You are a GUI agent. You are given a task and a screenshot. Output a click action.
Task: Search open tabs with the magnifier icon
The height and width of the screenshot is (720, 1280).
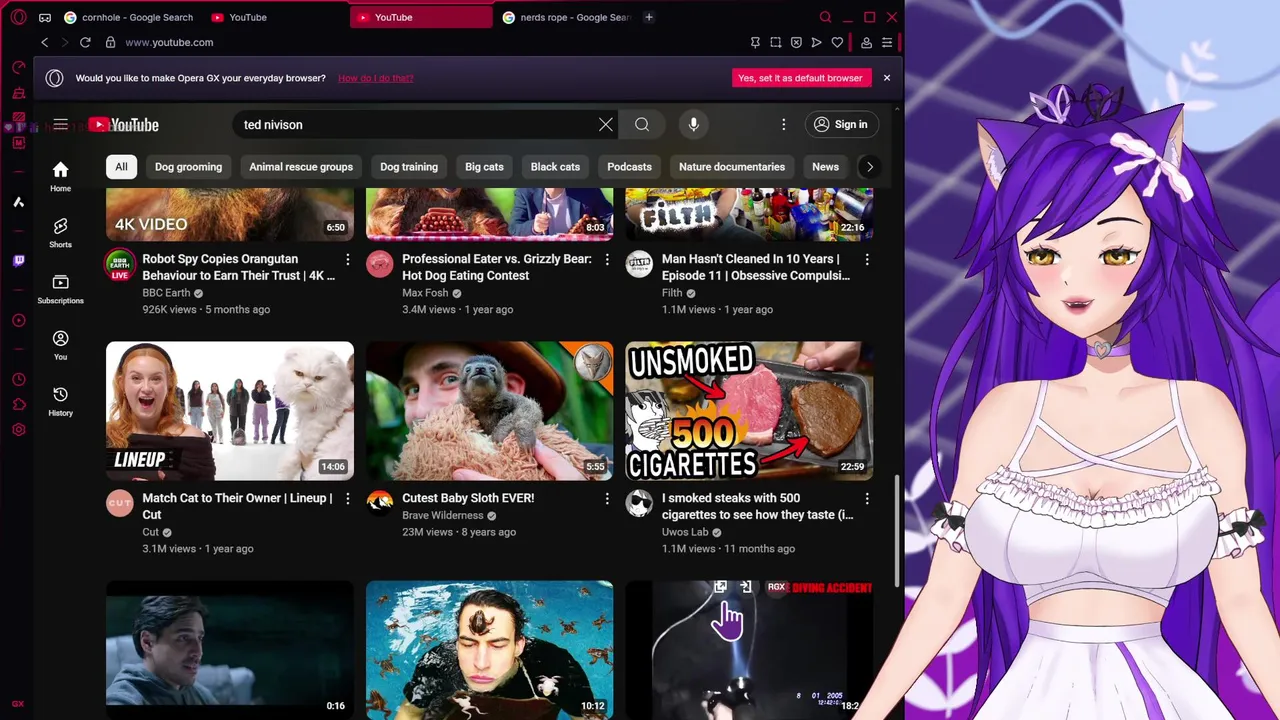825,17
